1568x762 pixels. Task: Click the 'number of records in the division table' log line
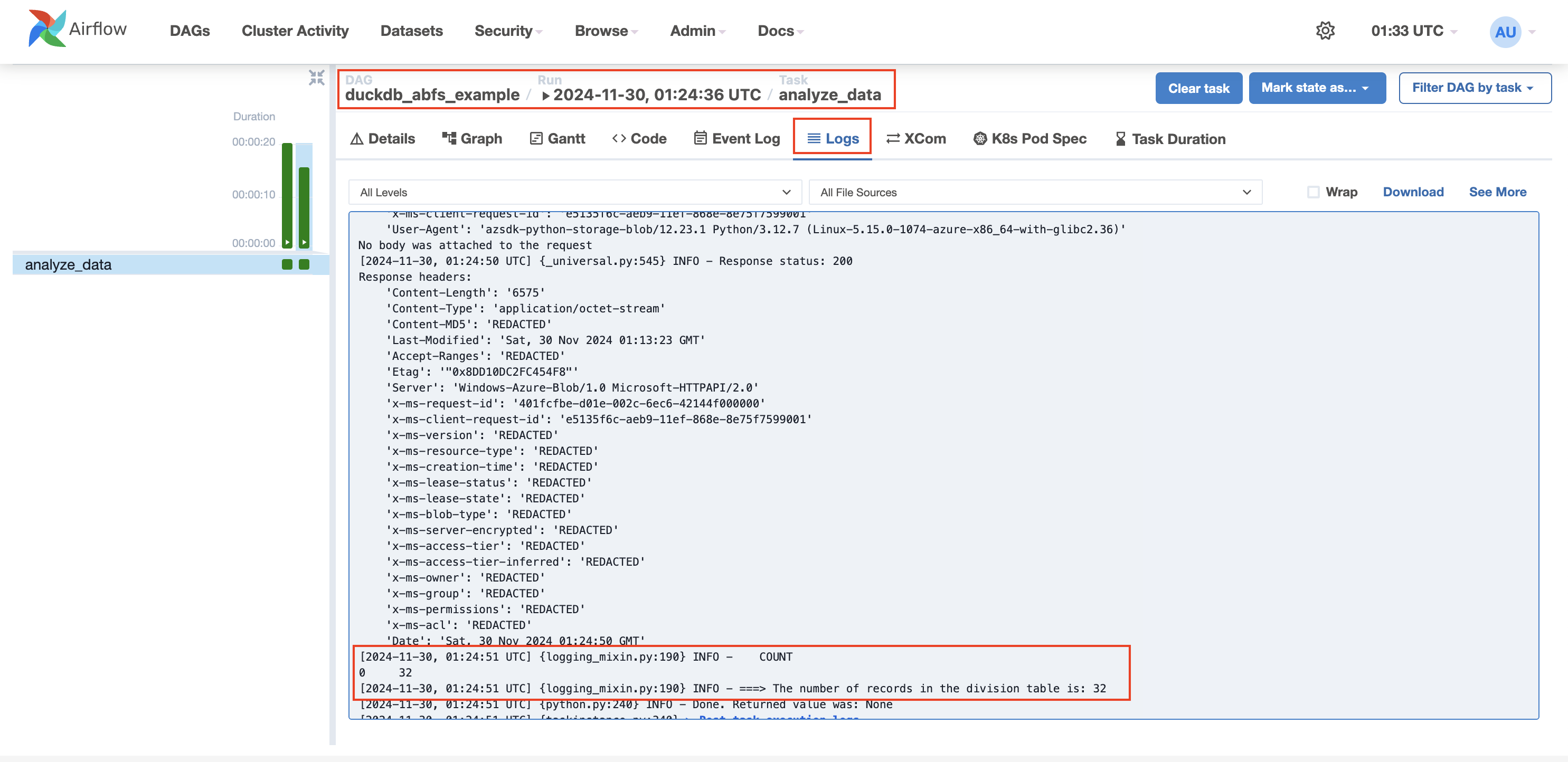click(x=732, y=688)
